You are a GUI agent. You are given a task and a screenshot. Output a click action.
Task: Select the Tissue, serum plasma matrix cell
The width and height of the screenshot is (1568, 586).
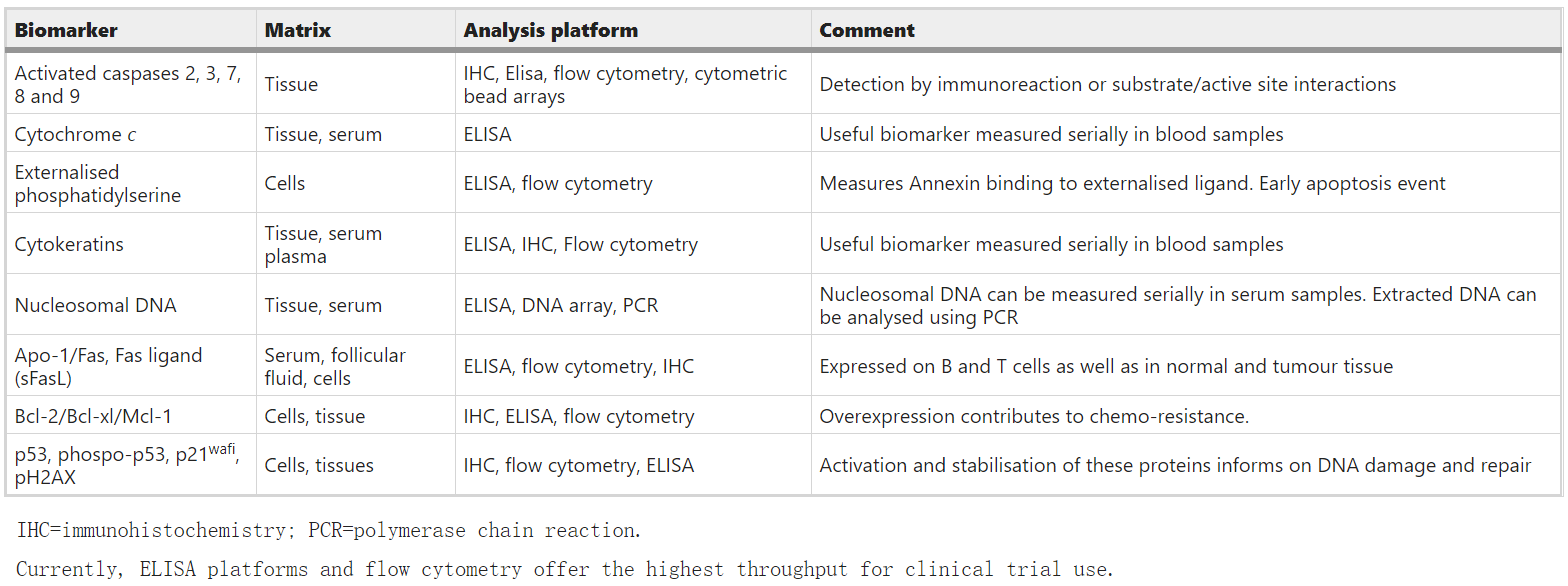pos(323,244)
